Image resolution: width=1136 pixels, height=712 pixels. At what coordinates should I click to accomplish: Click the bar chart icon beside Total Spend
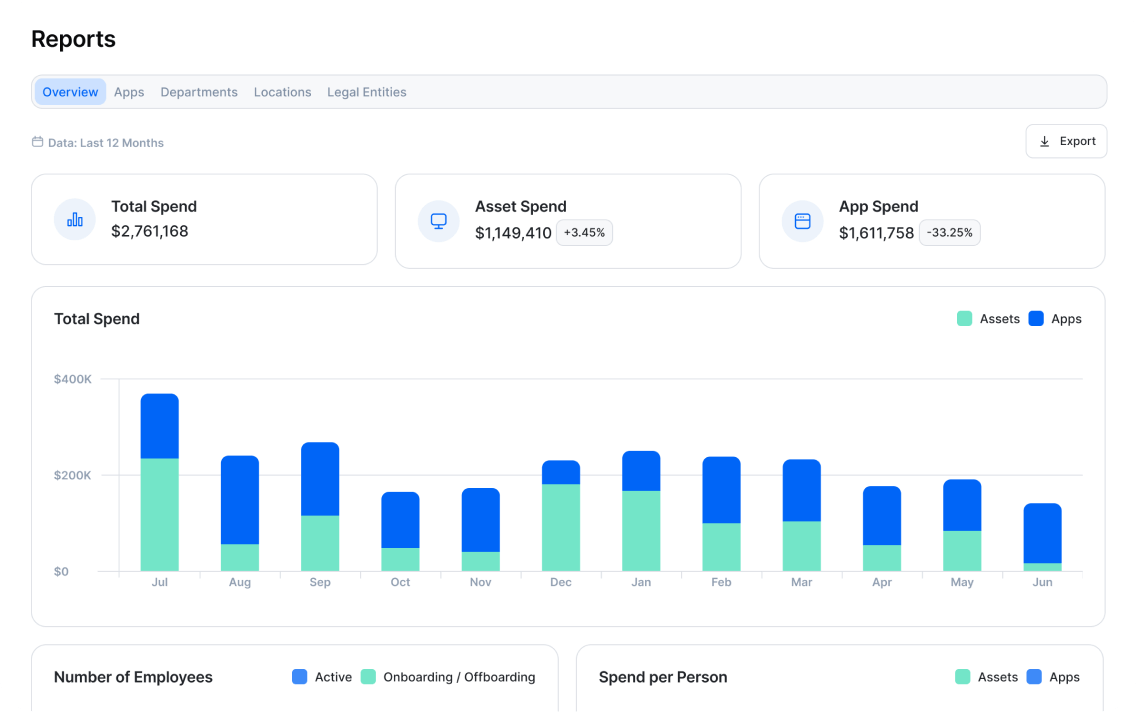tap(74, 219)
